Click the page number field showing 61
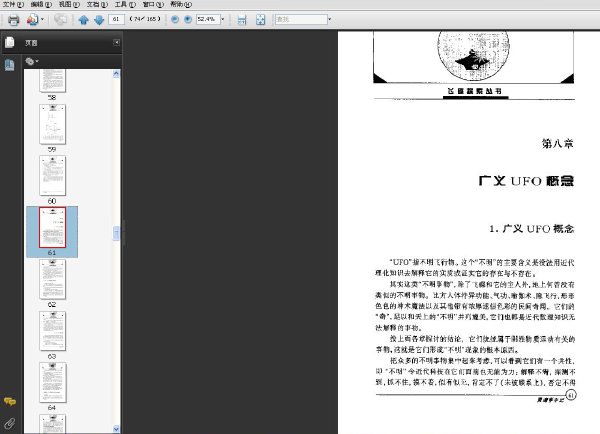 pos(116,19)
